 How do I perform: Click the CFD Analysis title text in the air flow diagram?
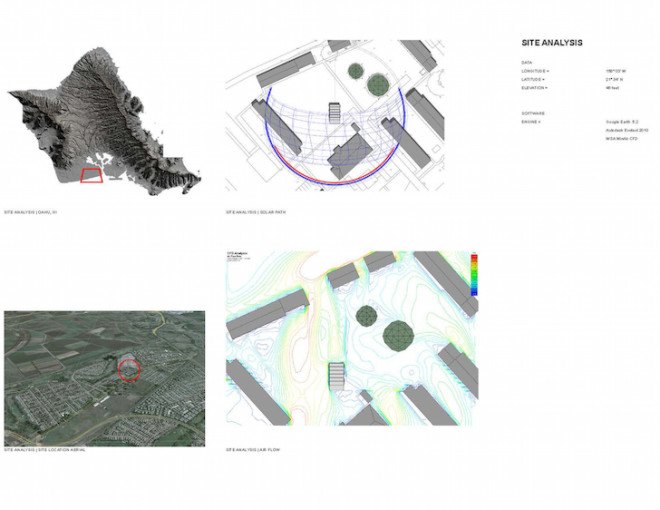click(x=237, y=254)
